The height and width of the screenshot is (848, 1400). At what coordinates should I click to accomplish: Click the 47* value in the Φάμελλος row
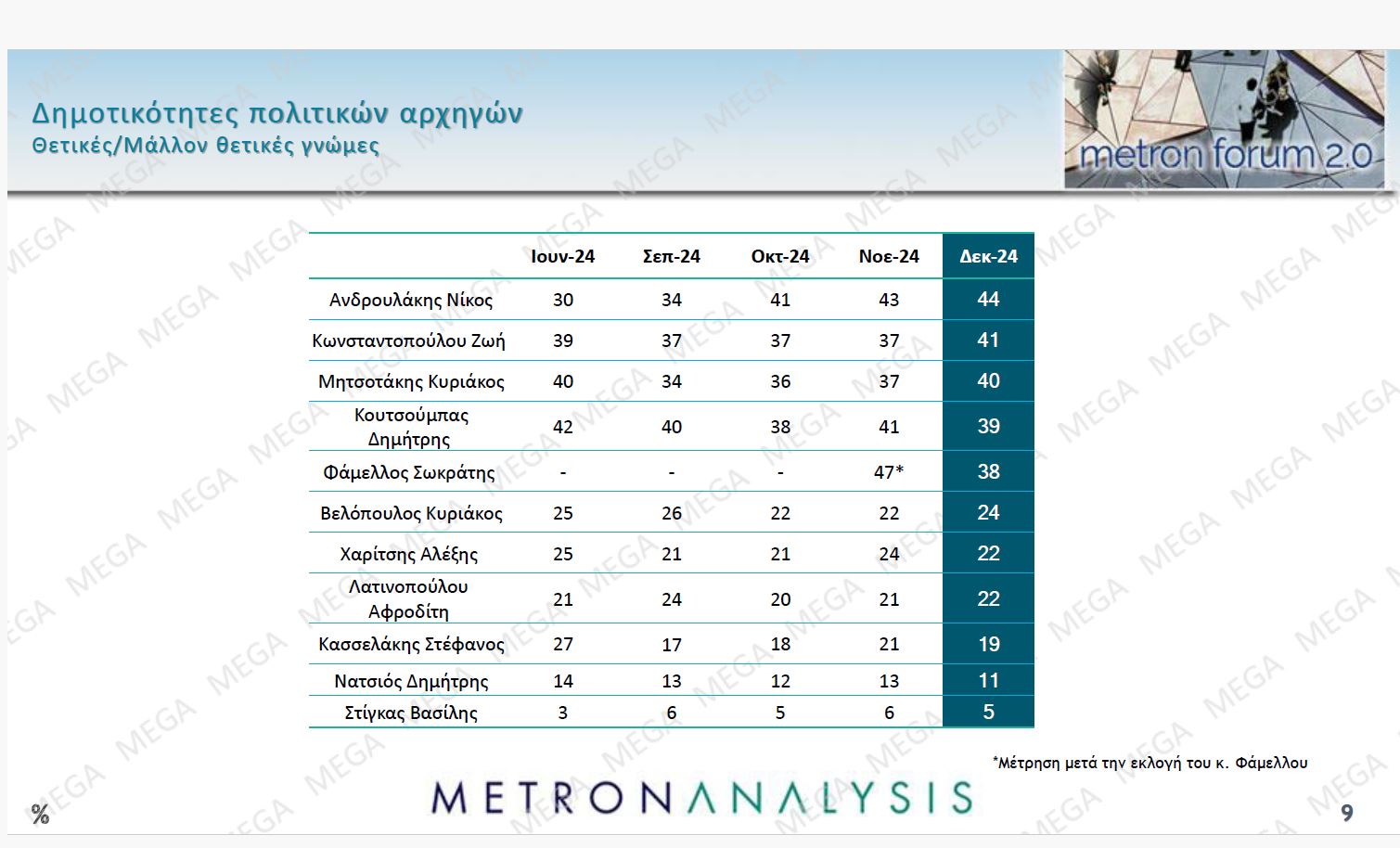coord(888,472)
